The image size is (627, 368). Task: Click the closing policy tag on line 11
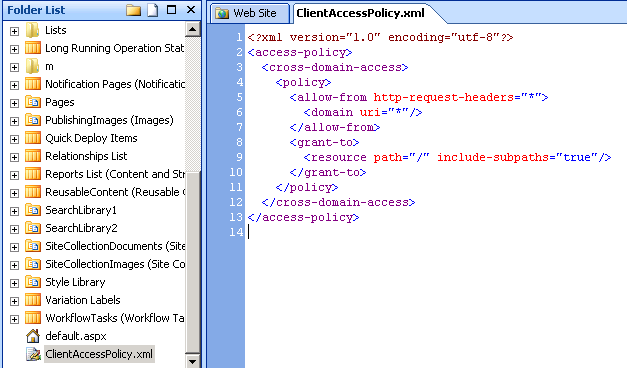[x=307, y=187]
